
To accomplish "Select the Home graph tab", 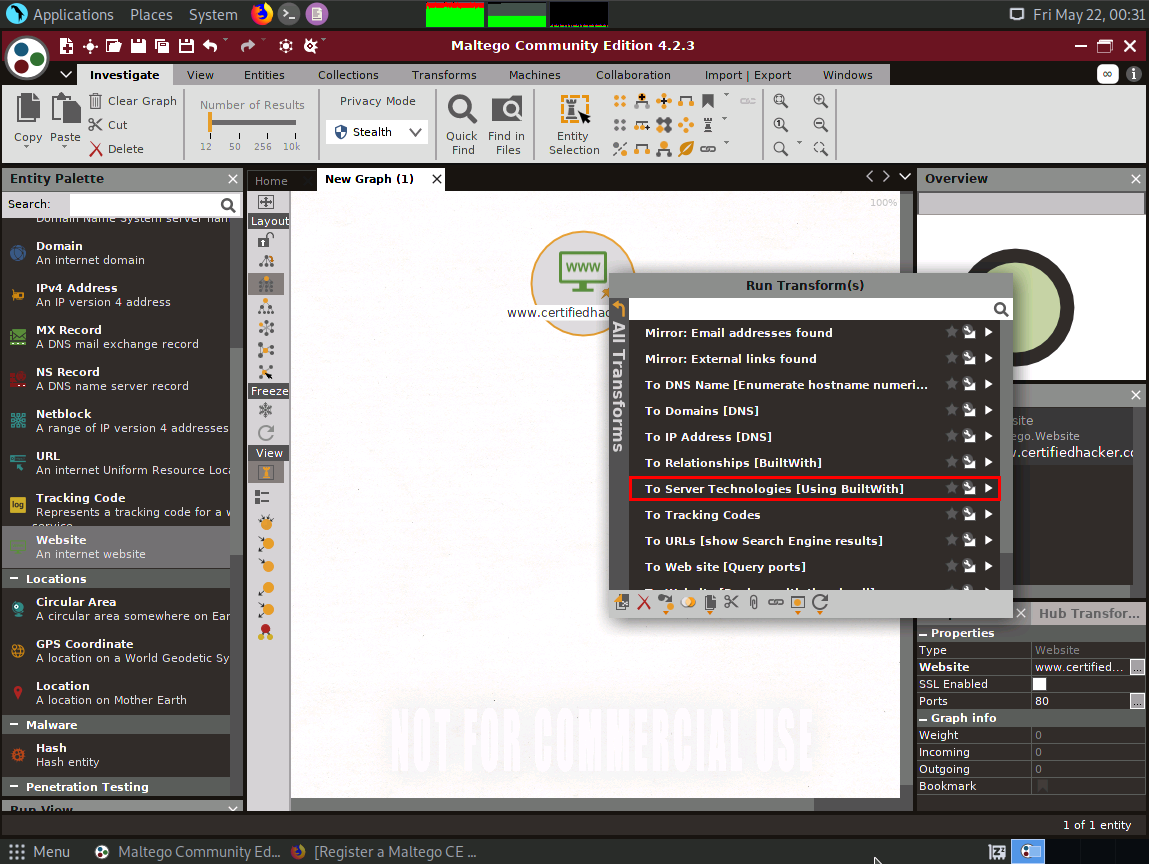I will [271, 180].
